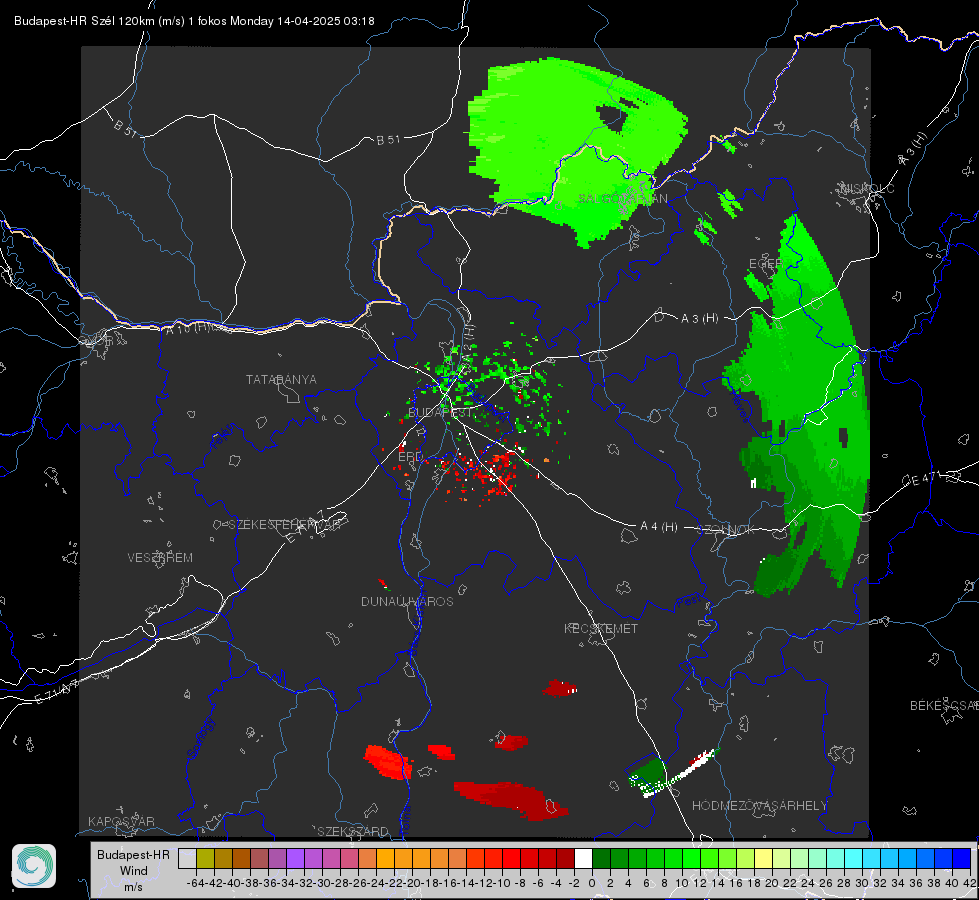Click the DUNAÚJVÁROS city label

(x=407, y=601)
